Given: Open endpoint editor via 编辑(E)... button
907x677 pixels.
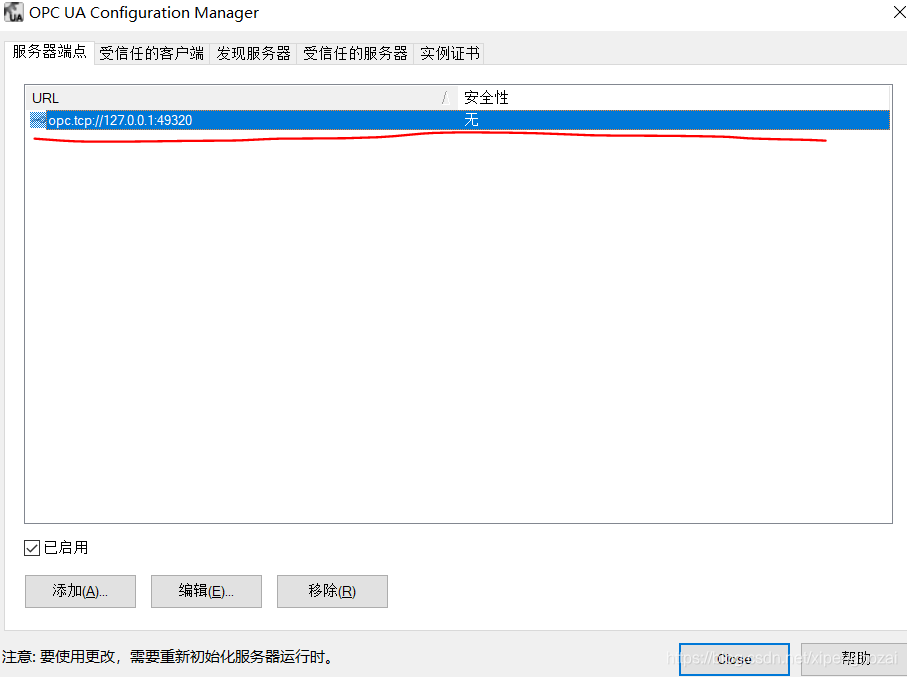Looking at the screenshot, I should pyautogui.click(x=206, y=591).
